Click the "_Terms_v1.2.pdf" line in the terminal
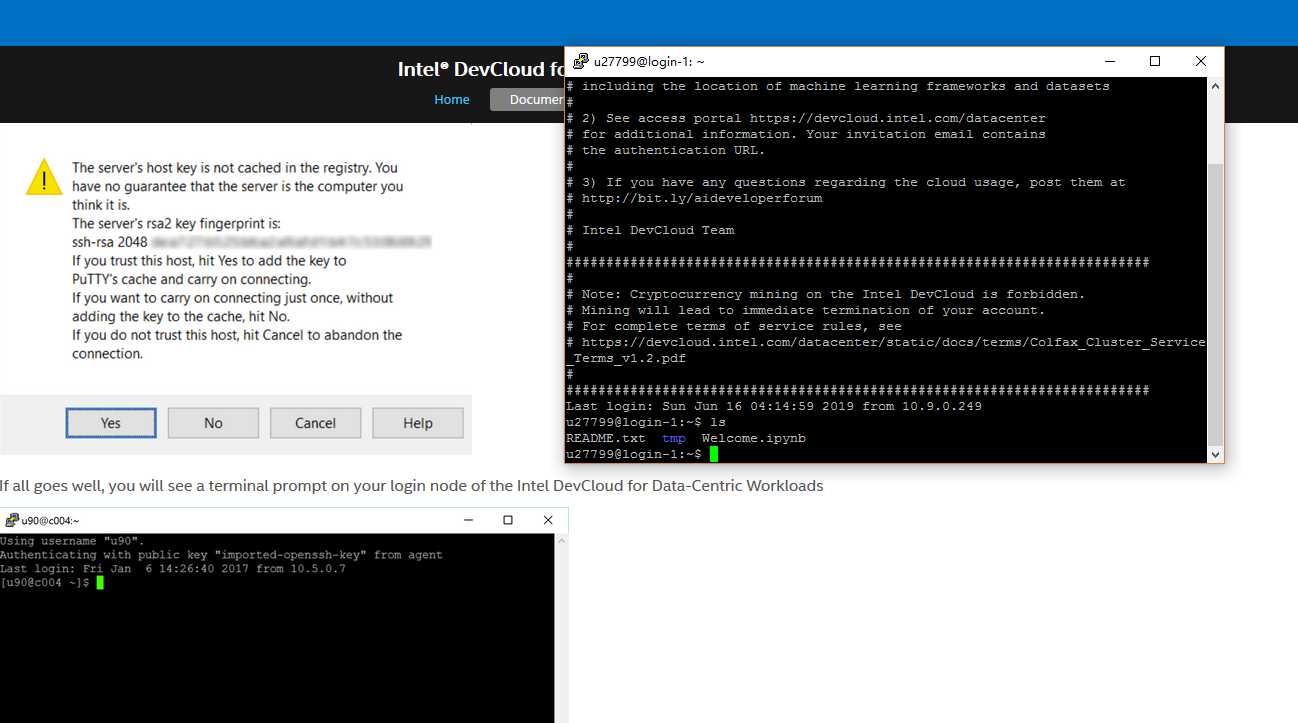Image resolution: width=1298 pixels, height=723 pixels. click(626, 358)
